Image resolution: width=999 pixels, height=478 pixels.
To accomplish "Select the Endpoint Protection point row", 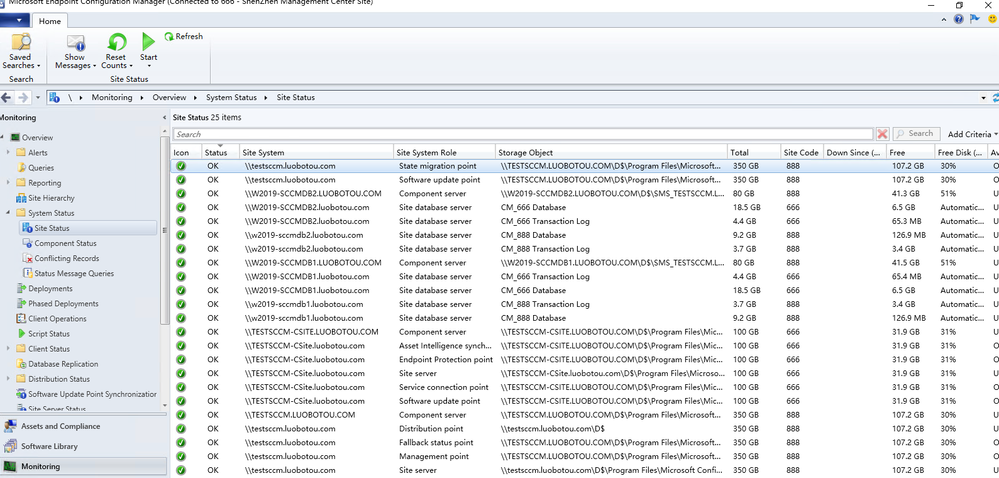I will click(584, 359).
